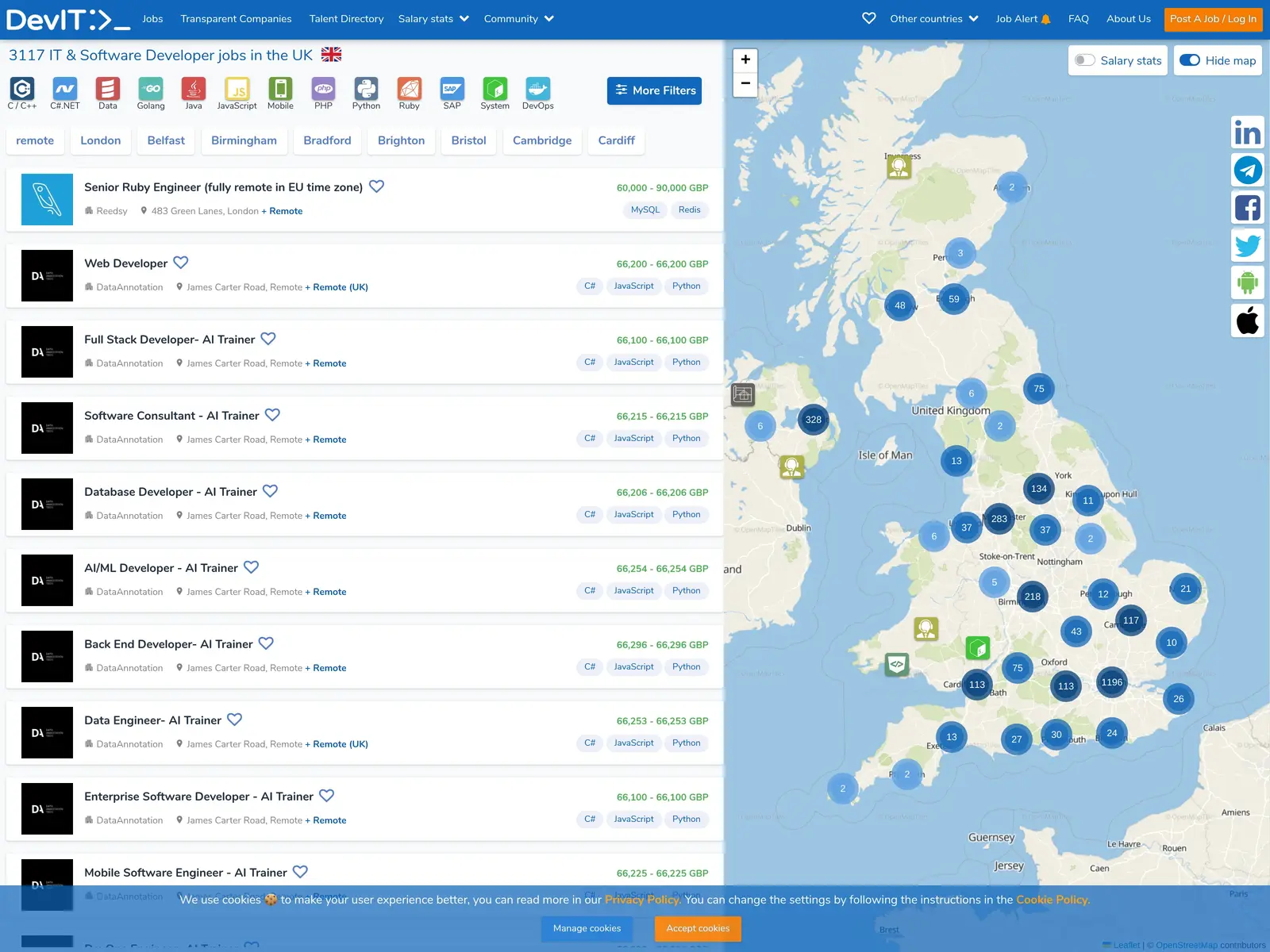Click the 1196 job cluster on map
The height and width of the screenshot is (952, 1270).
click(1112, 682)
